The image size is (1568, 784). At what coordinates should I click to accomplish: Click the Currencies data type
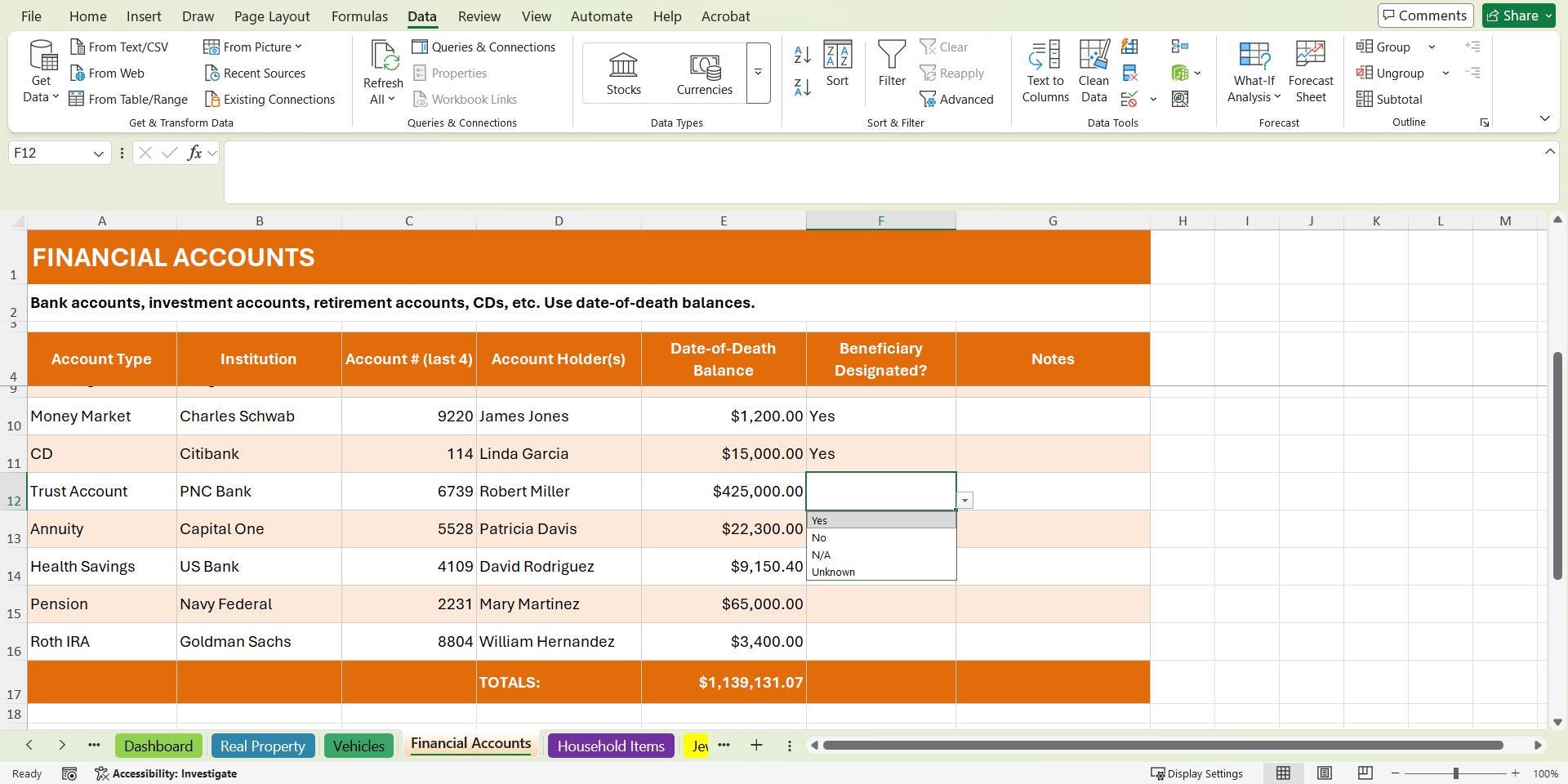click(704, 73)
